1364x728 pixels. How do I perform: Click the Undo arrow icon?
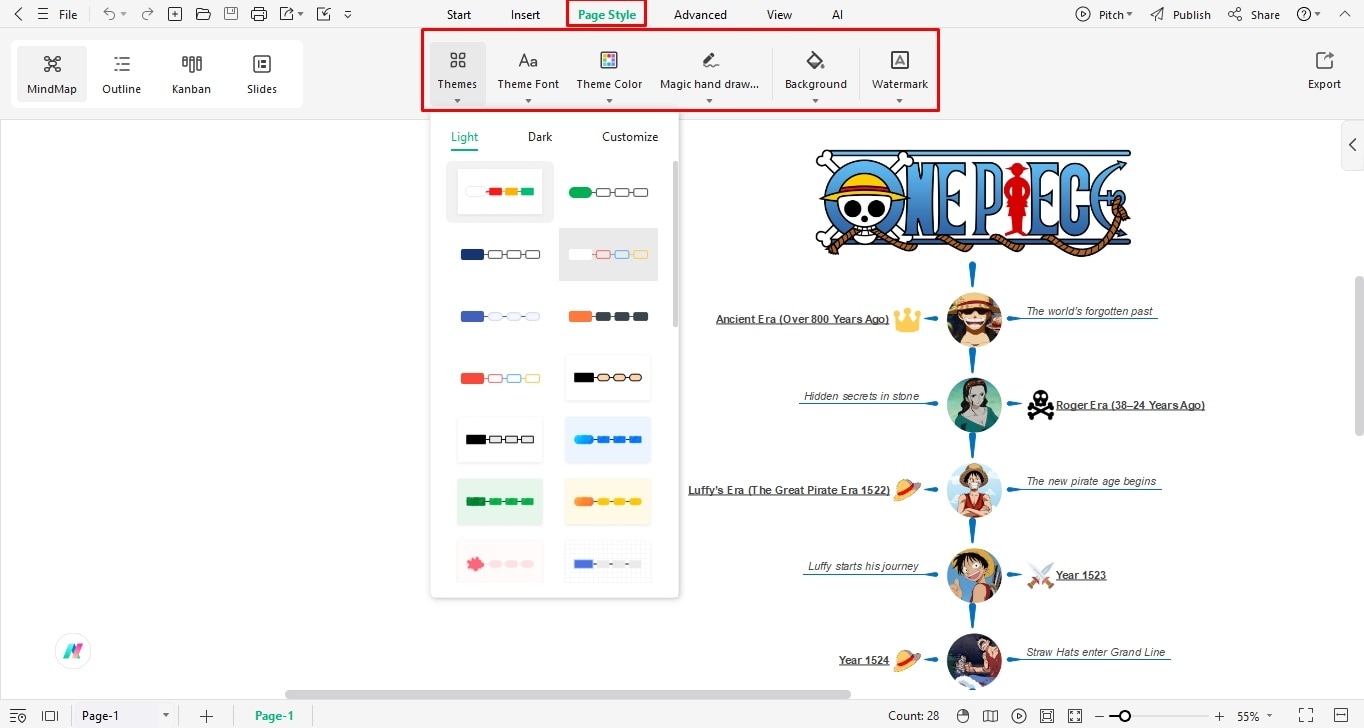109,15
